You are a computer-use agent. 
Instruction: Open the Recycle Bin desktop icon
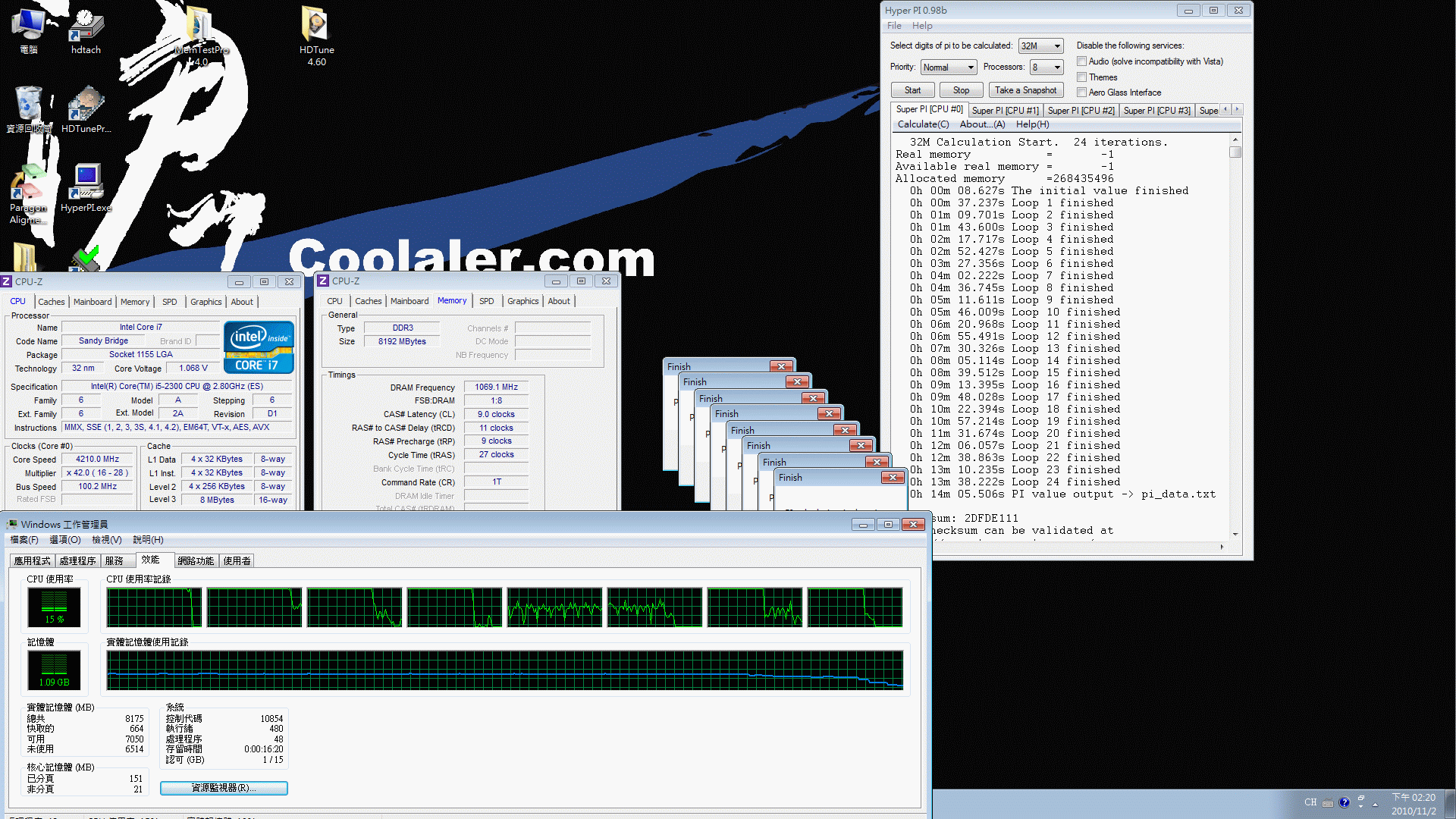[29, 109]
